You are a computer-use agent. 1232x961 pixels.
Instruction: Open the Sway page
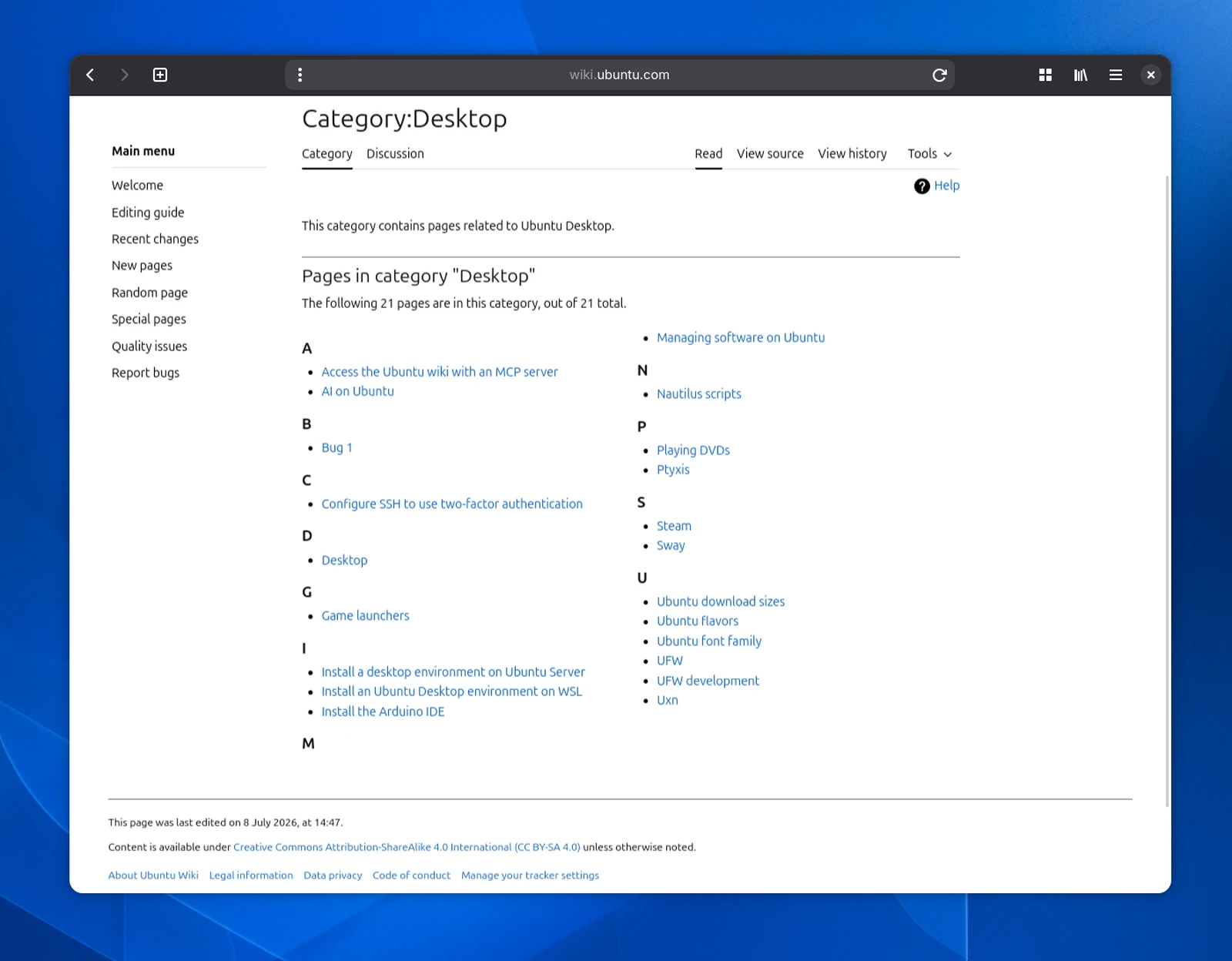[x=671, y=546]
